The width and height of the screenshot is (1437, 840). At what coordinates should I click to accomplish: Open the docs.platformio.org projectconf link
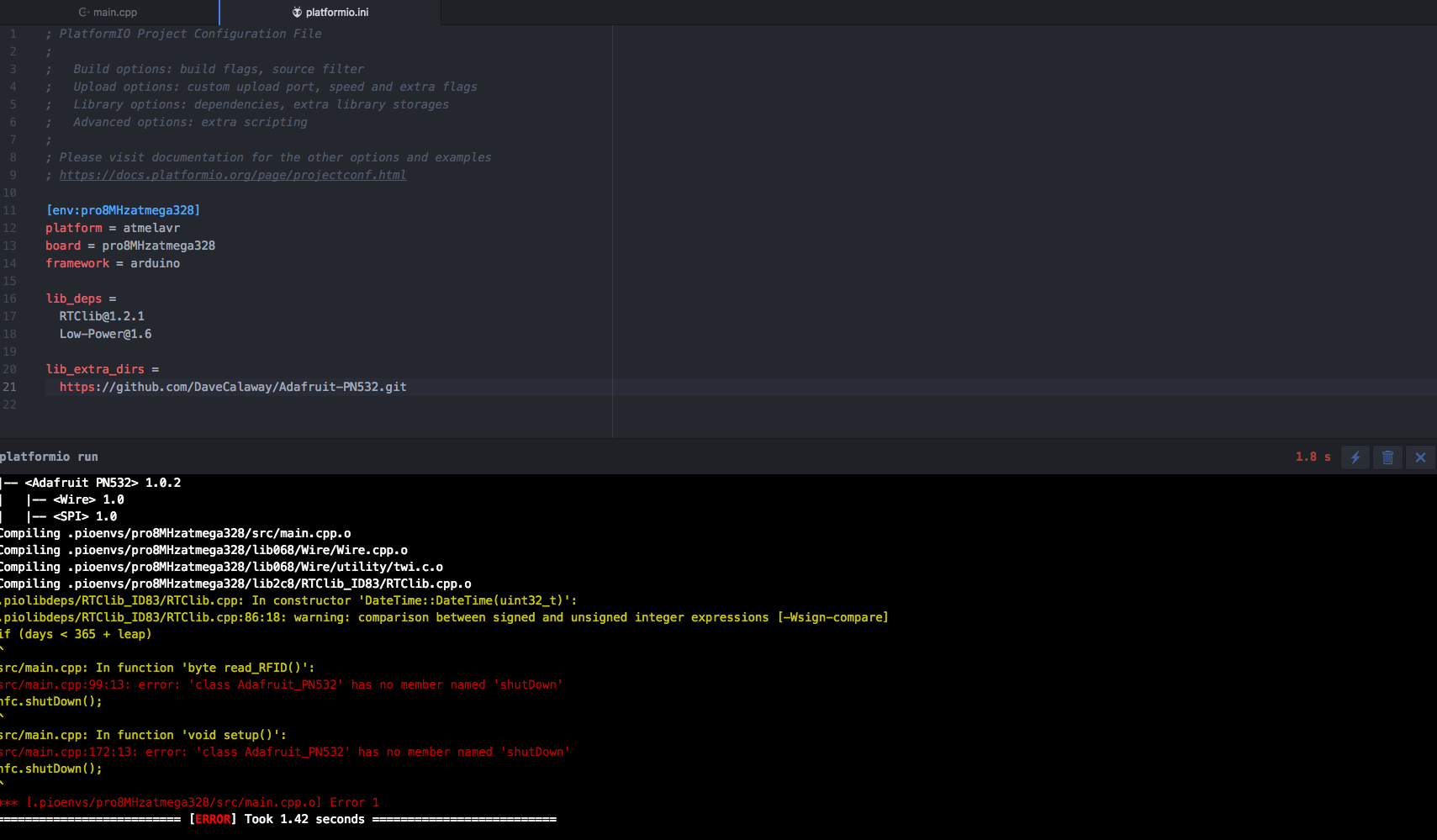coord(233,175)
